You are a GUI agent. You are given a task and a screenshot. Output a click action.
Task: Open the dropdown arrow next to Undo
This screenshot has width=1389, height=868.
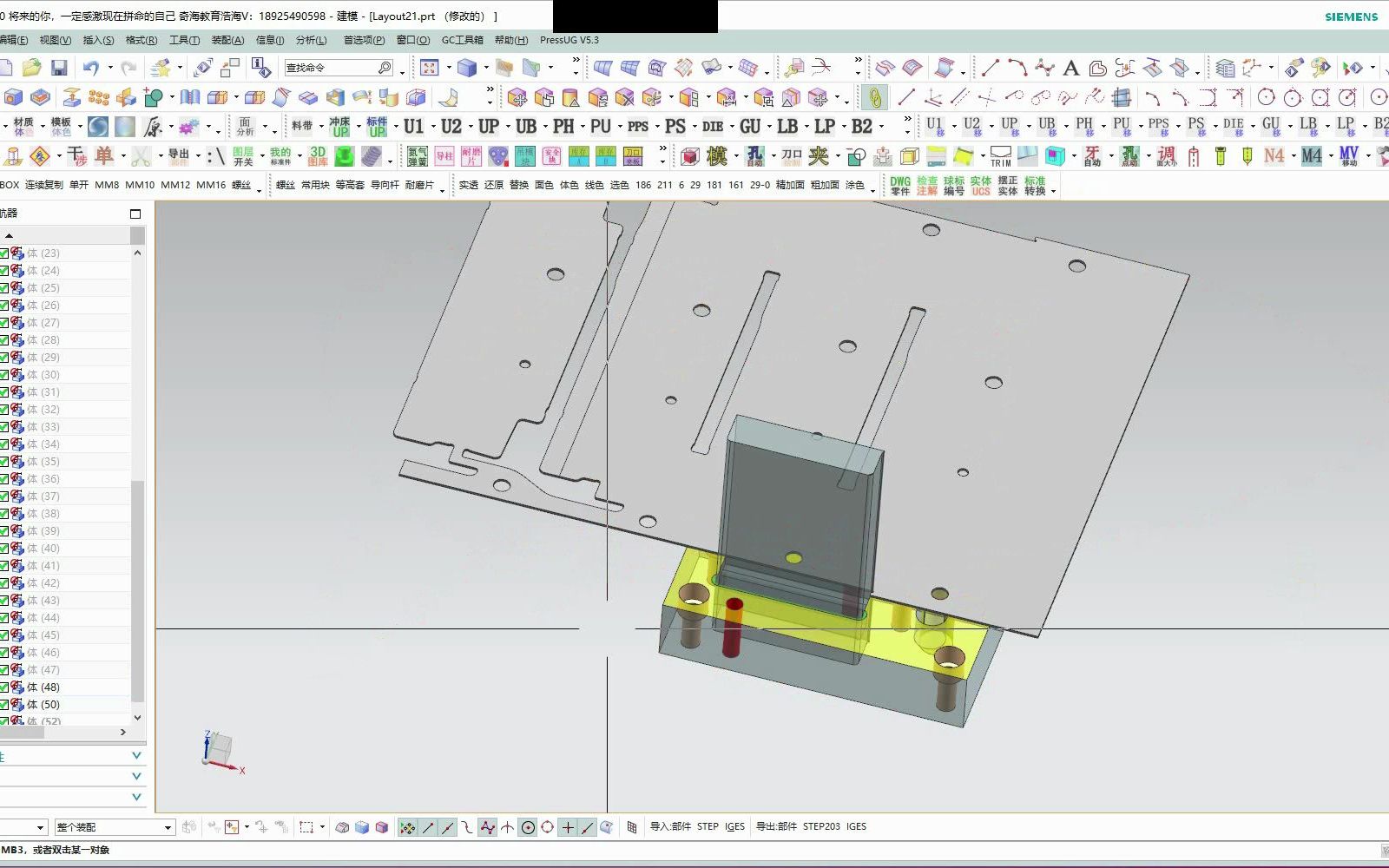click(110, 68)
